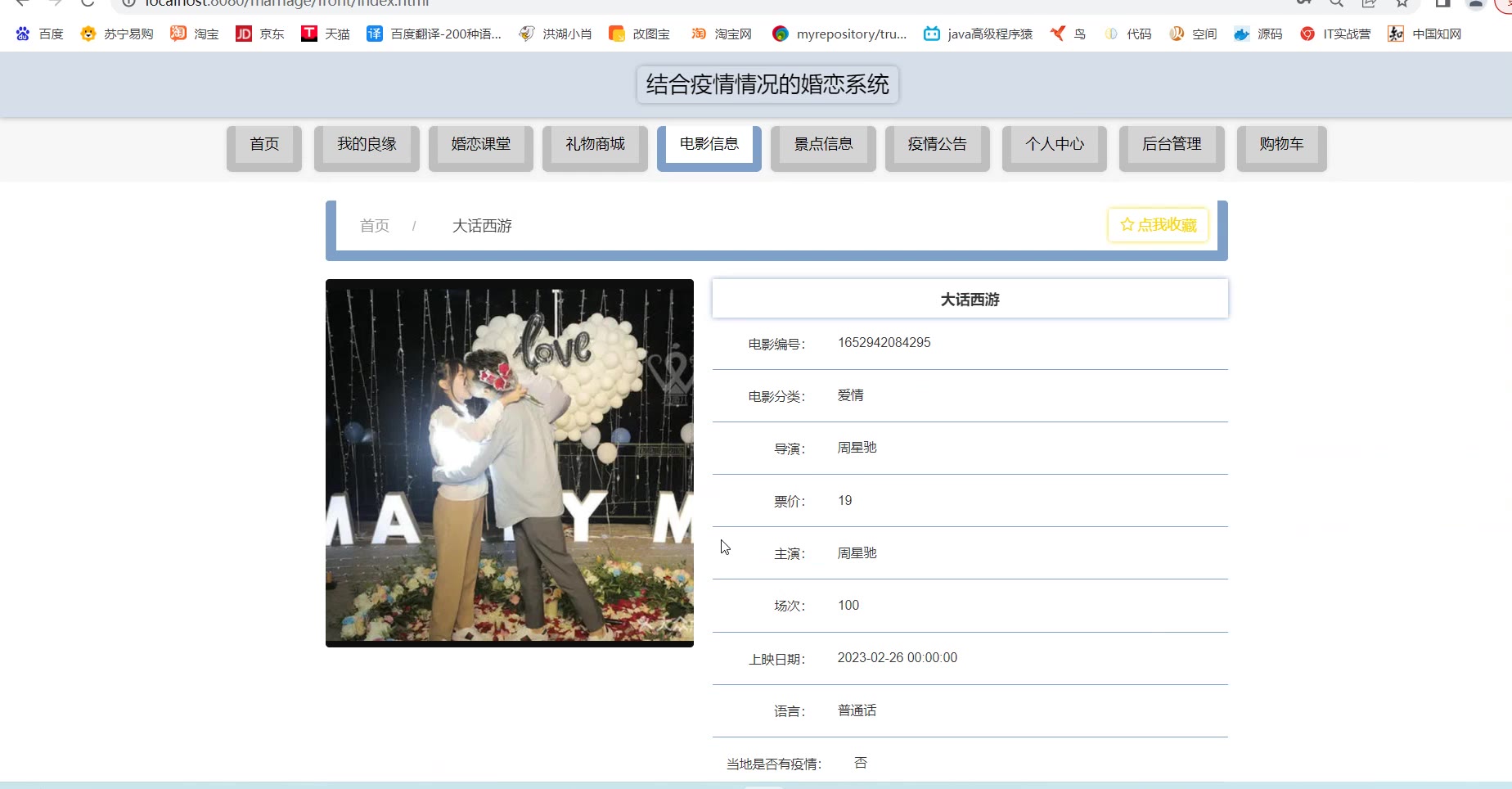Open the 中国知网 bookmark
Viewport: 1512px width, 789px height.
click(1424, 34)
